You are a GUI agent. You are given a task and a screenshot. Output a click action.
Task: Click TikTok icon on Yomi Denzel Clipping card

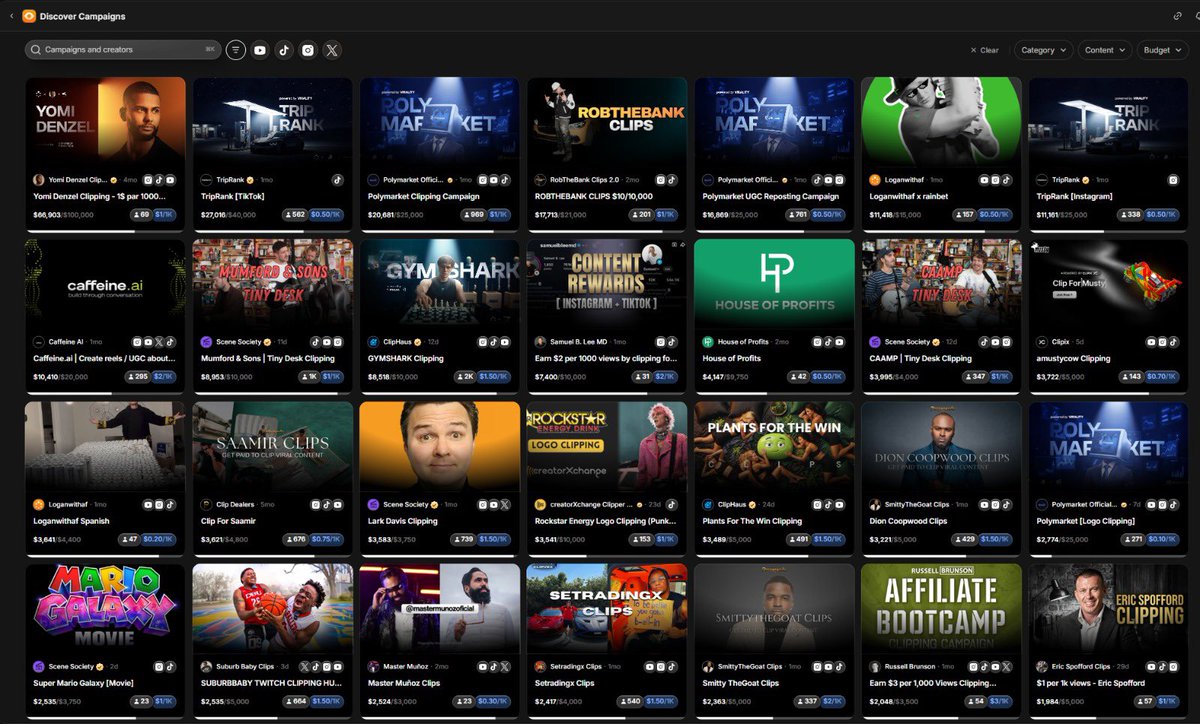coord(159,179)
